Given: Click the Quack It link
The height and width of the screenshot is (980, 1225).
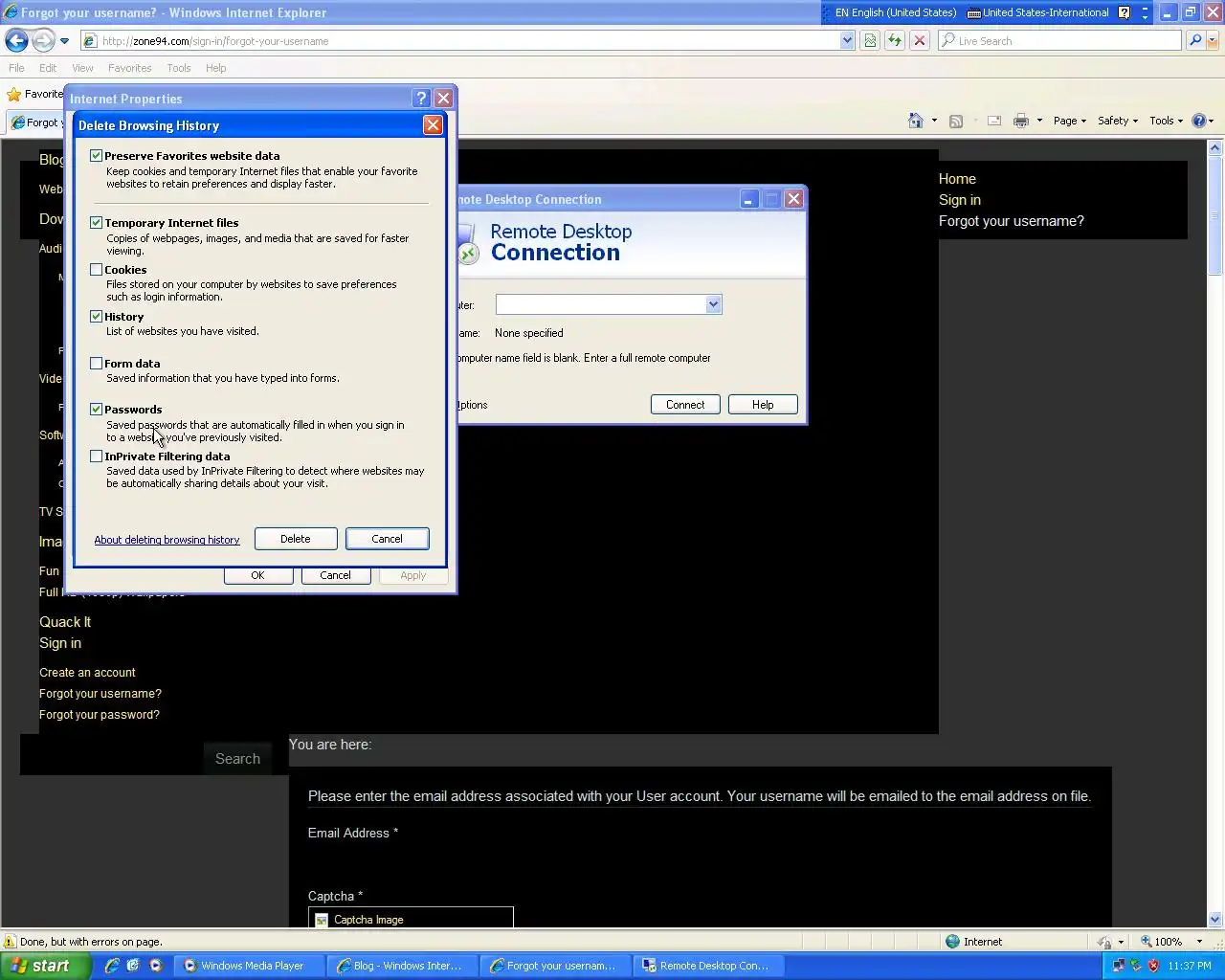Looking at the screenshot, I should point(65,622).
